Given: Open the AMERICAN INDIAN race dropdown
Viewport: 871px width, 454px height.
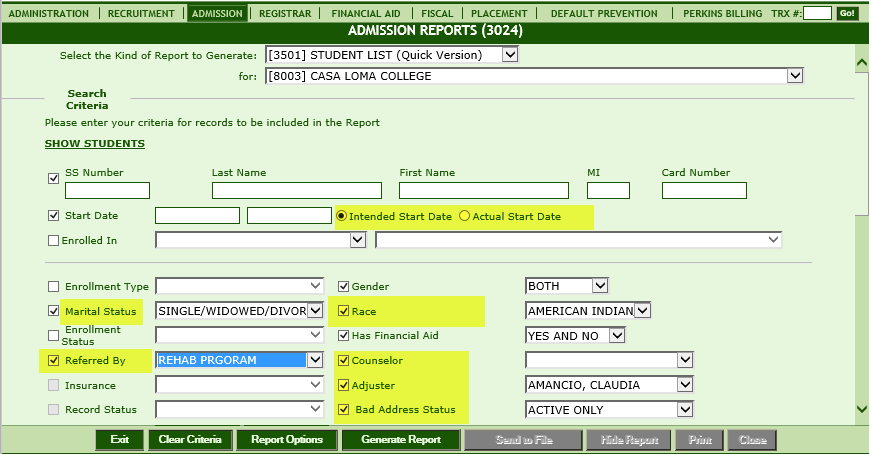Looking at the screenshot, I should (588, 311).
